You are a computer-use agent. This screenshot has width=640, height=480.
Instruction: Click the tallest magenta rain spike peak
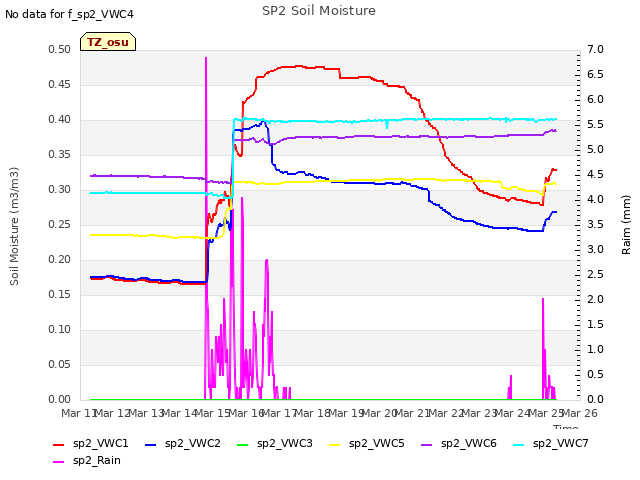pos(206,58)
